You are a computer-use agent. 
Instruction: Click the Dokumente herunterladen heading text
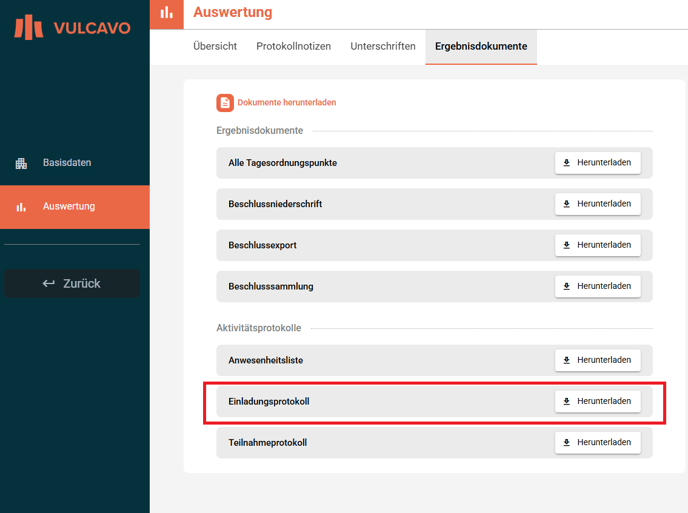(287, 103)
